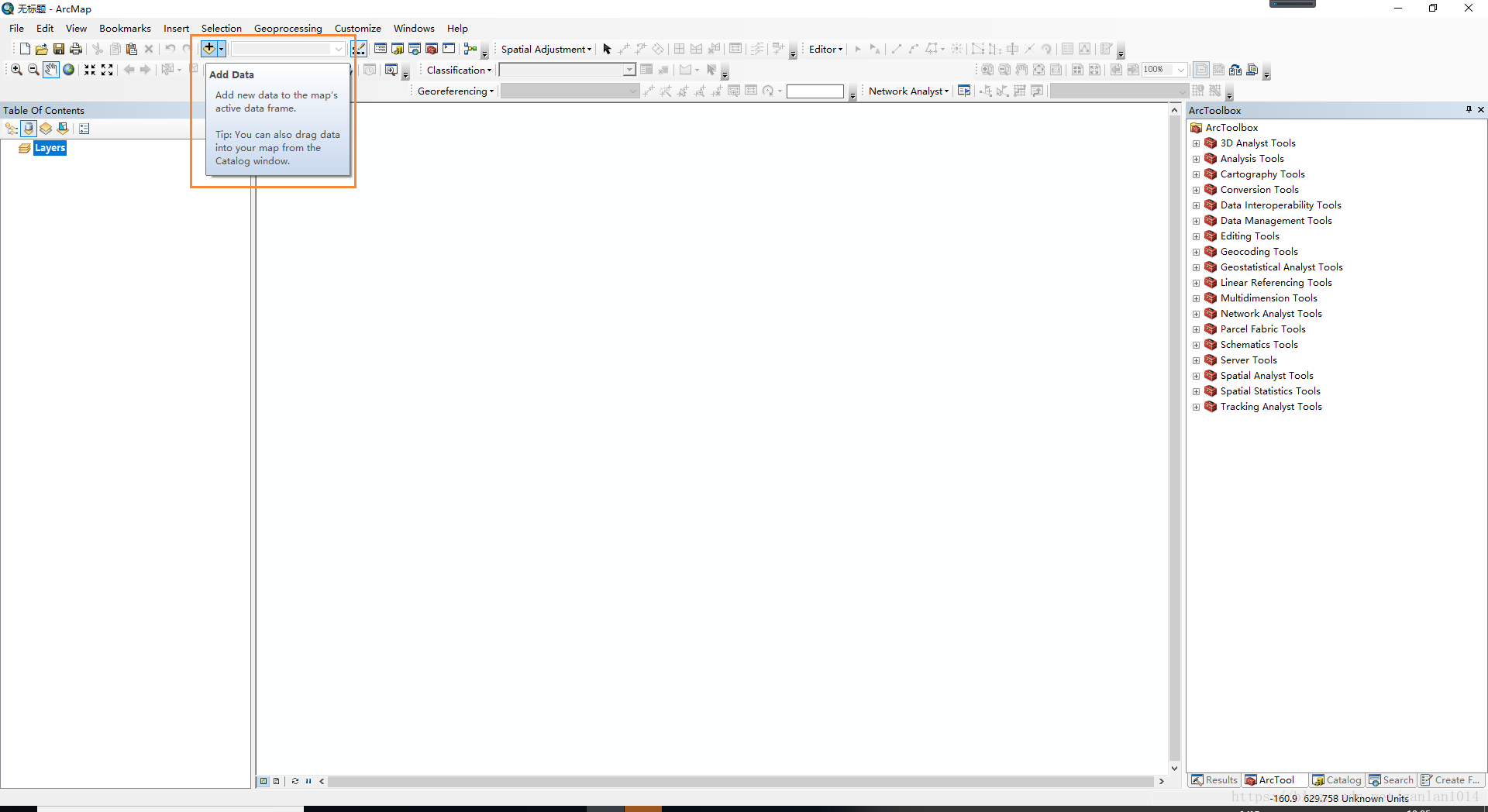Select the Layers data frame
The height and width of the screenshot is (812, 1488).
[50, 148]
